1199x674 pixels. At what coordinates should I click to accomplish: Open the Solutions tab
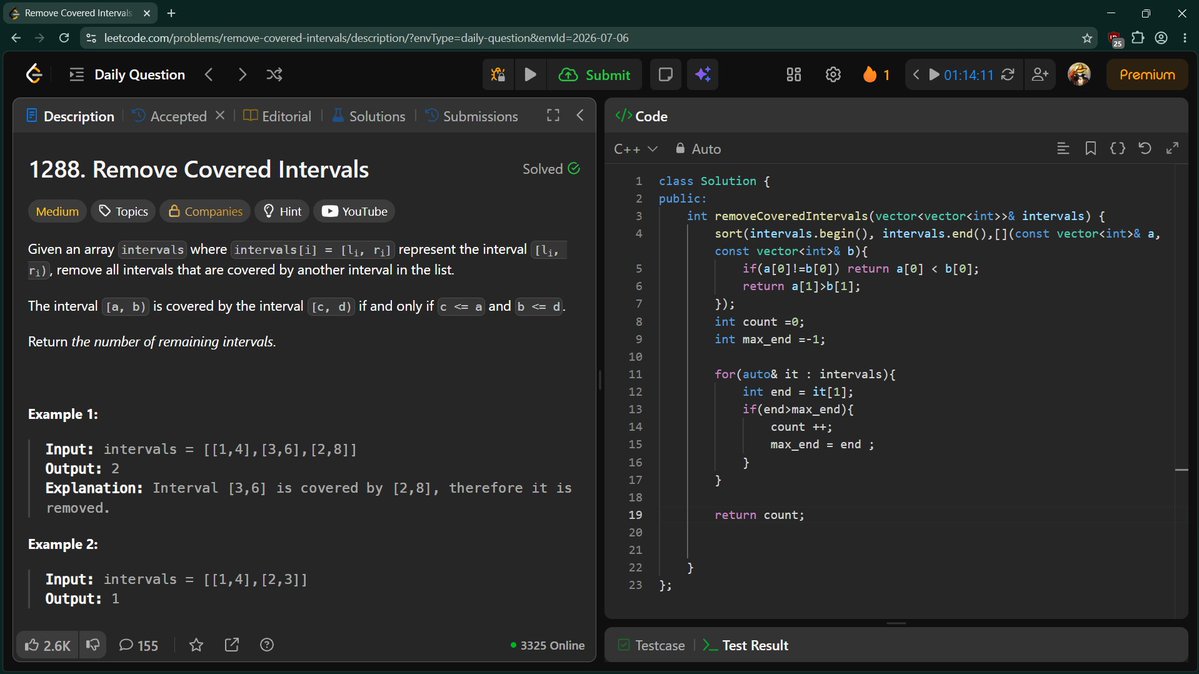(x=369, y=116)
